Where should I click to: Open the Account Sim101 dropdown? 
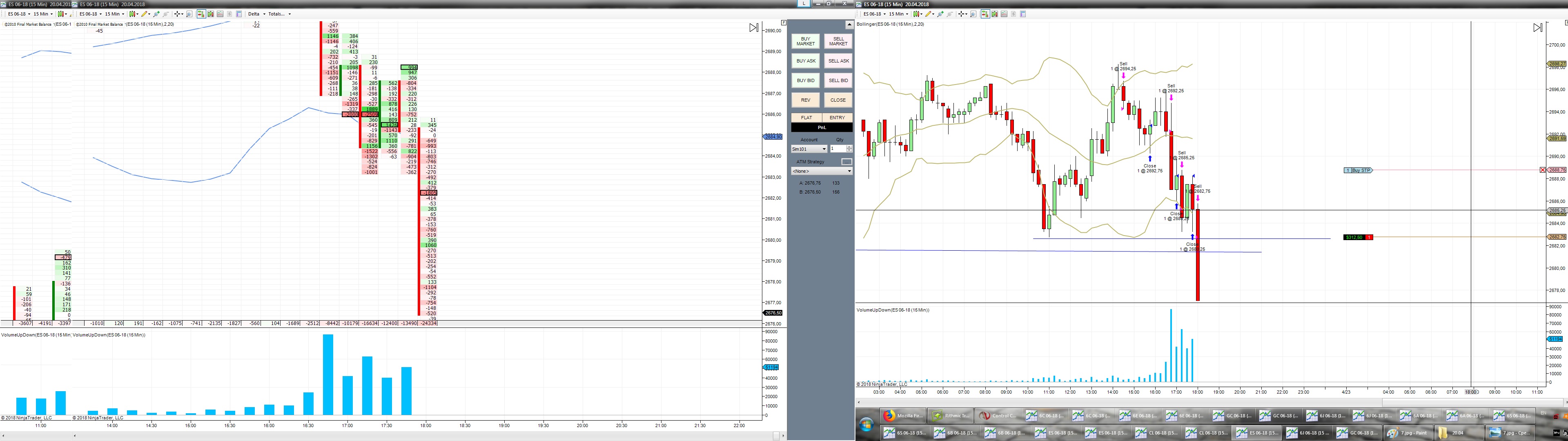pos(809,149)
